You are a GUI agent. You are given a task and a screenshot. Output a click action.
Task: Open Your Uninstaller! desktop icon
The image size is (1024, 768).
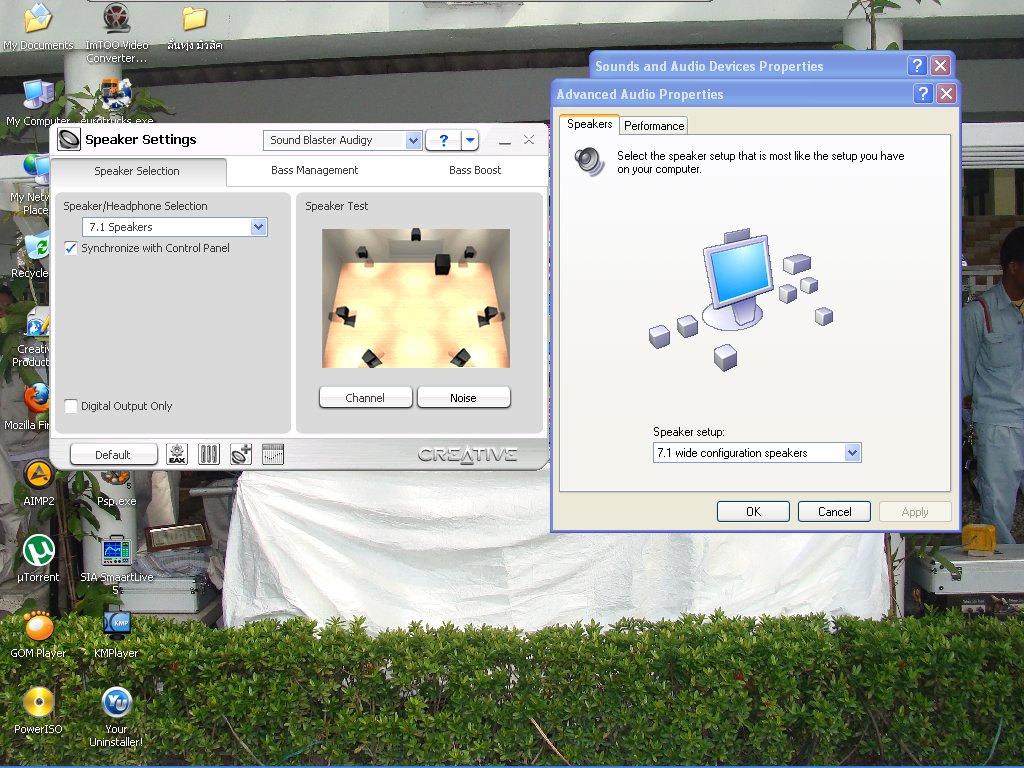(x=116, y=717)
